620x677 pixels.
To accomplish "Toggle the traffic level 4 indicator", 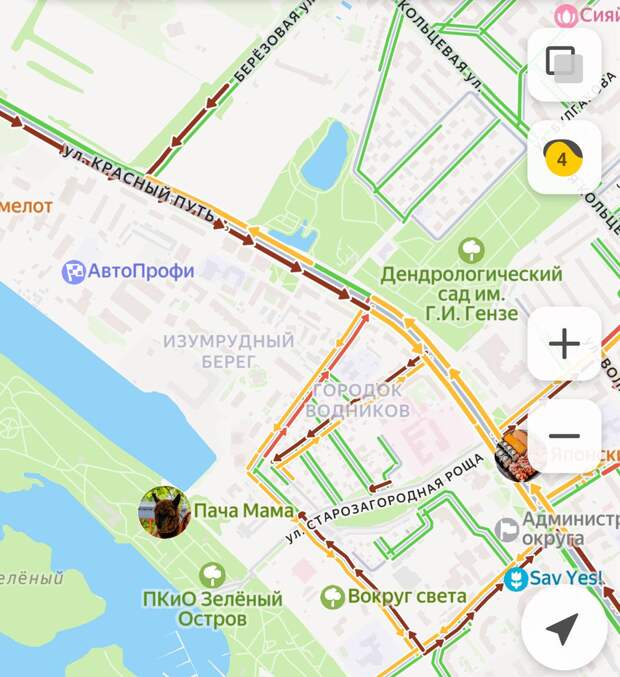I will tap(564, 157).
